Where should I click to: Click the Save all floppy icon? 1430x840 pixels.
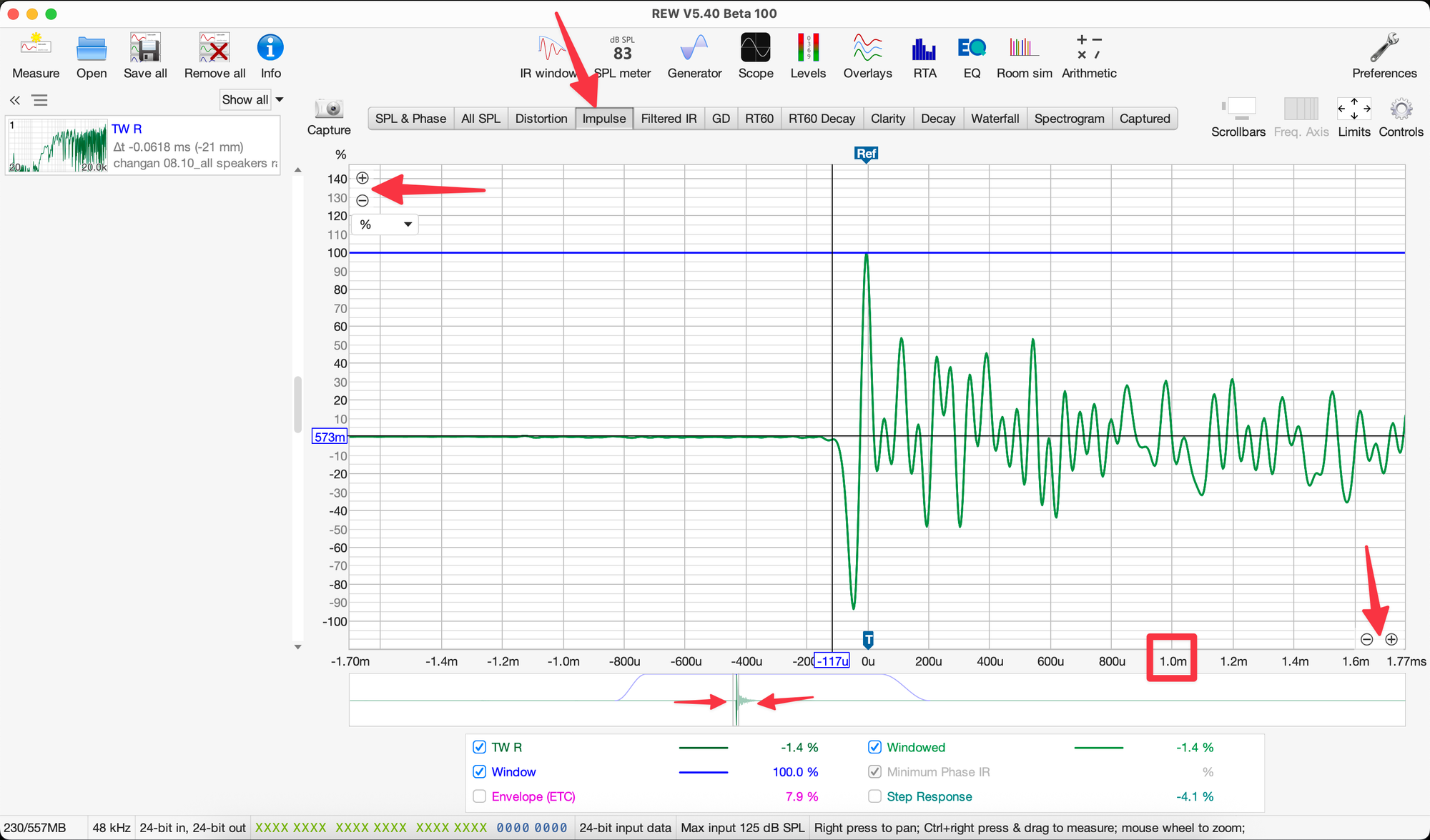145,49
